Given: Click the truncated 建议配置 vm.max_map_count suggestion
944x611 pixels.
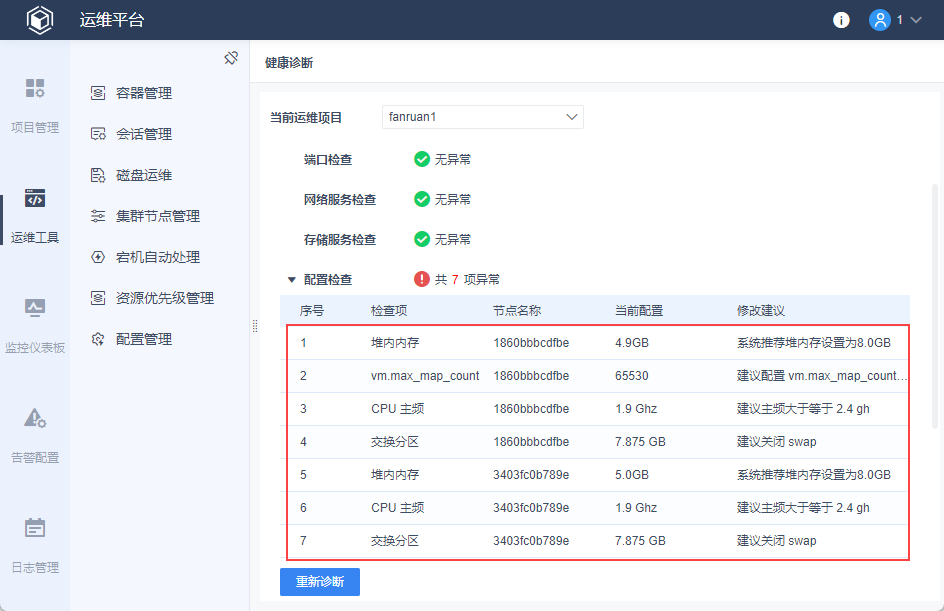Looking at the screenshot, I should [822, 376].
